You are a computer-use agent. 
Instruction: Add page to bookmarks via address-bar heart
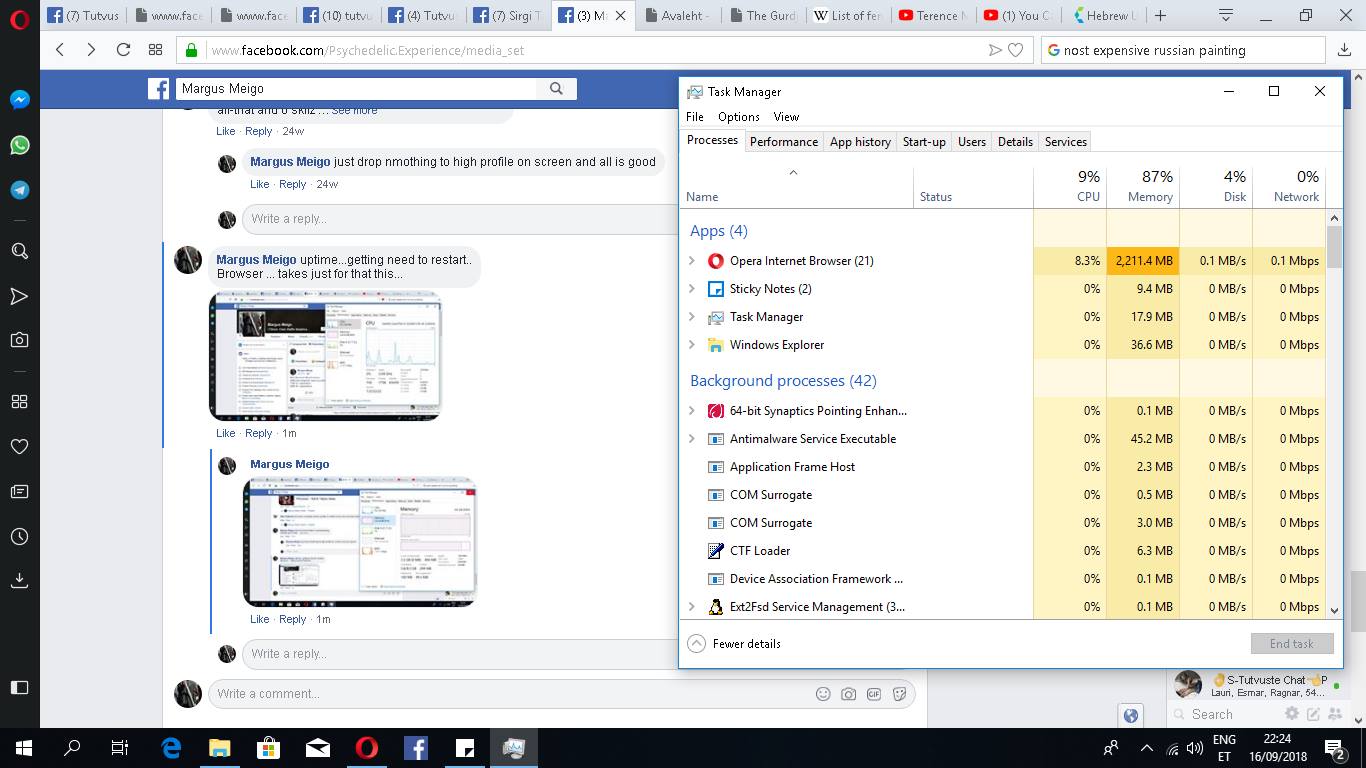1016,50
